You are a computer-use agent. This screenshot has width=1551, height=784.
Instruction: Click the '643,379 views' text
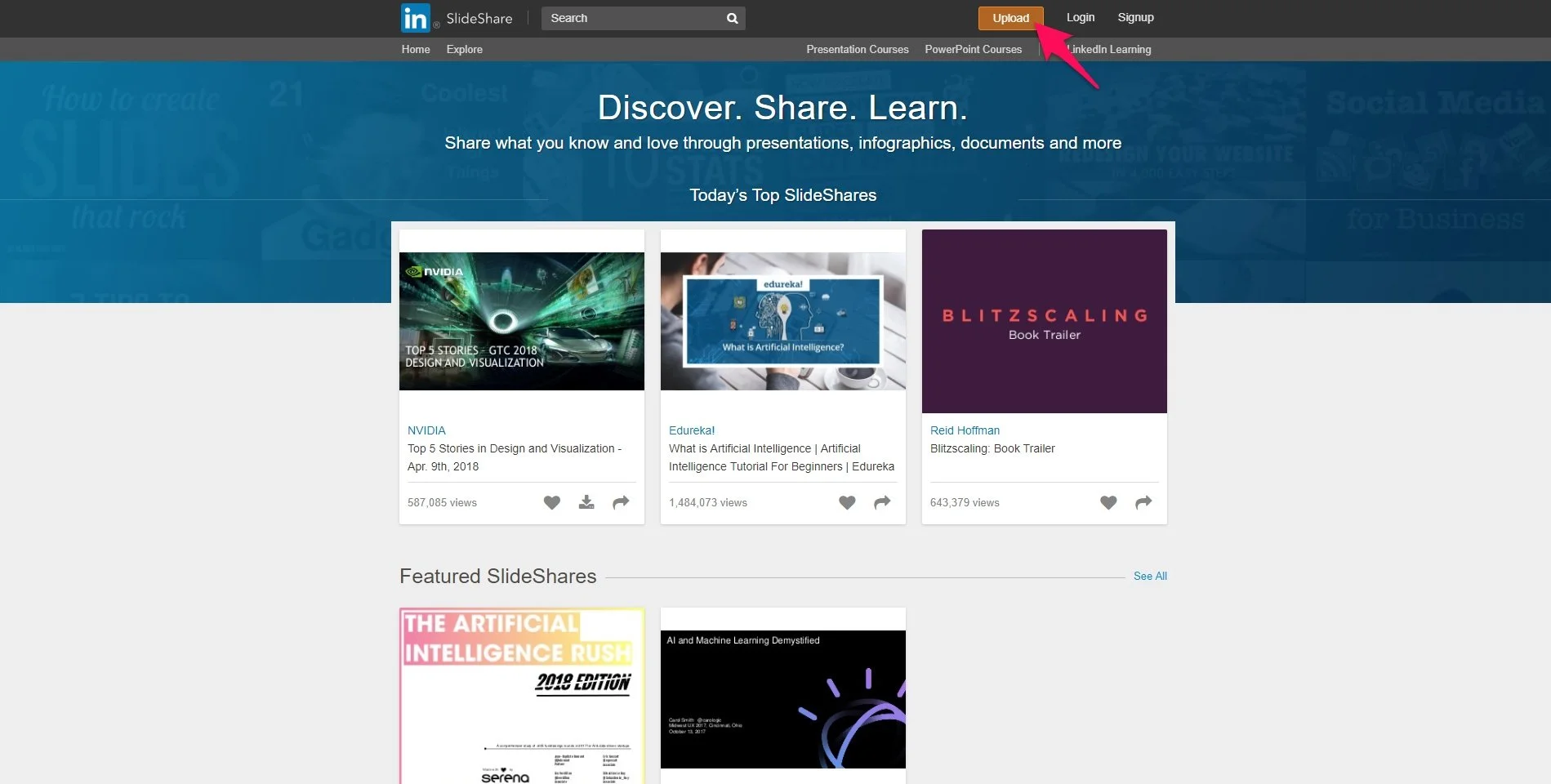965,502
